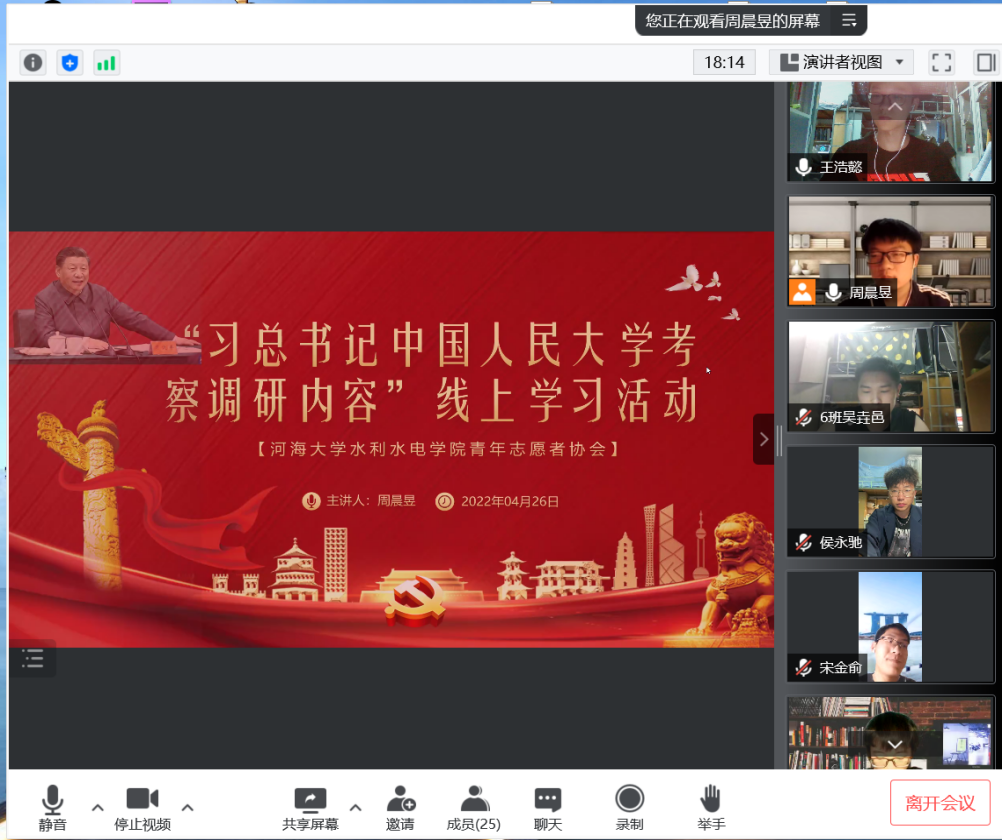
Task: Open the presenter view (演讲者视图) dropdown
Action: (842, 62)
